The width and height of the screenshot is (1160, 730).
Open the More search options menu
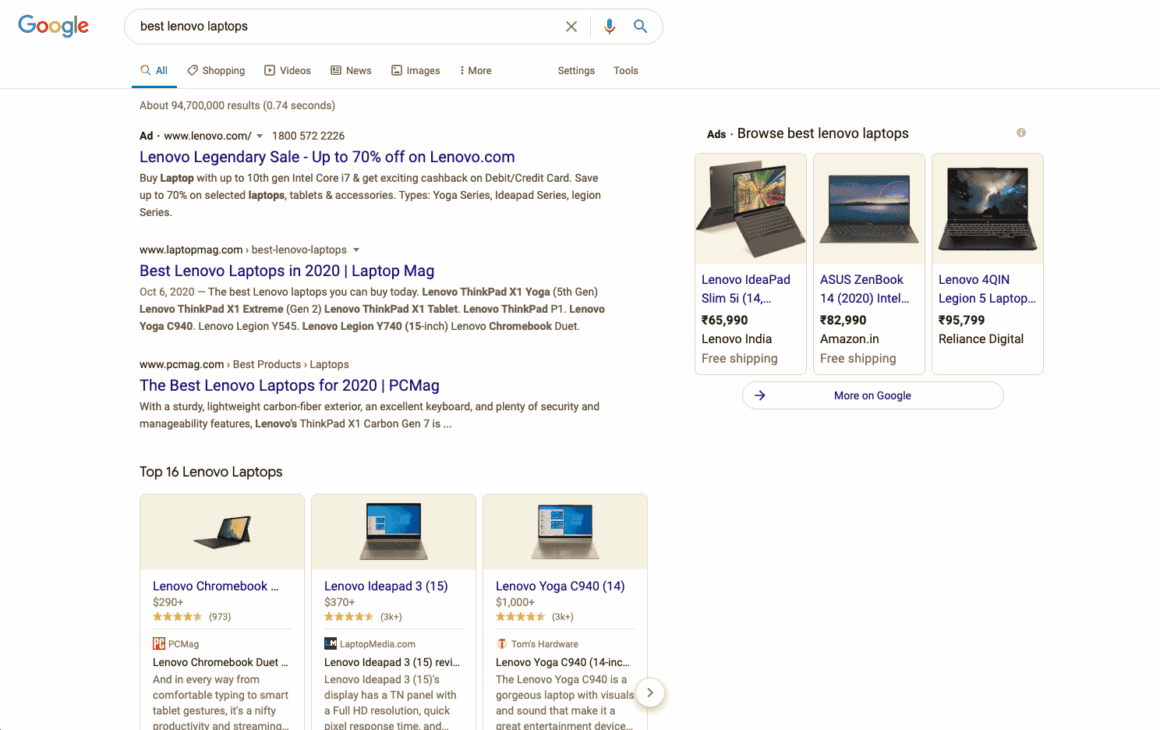coord(475,71)
